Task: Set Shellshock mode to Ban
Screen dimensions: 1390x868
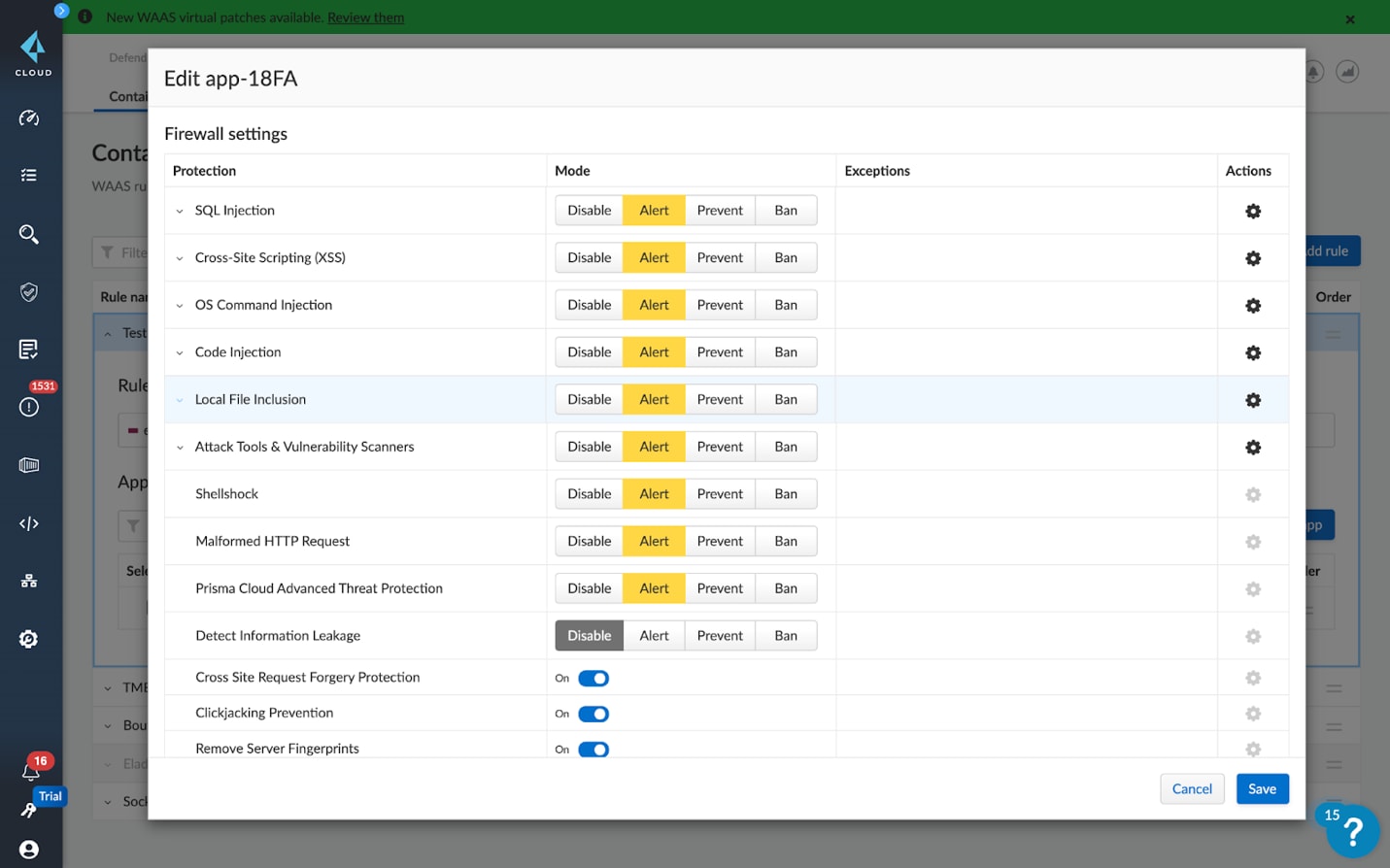Action: [x=785, y=493]
